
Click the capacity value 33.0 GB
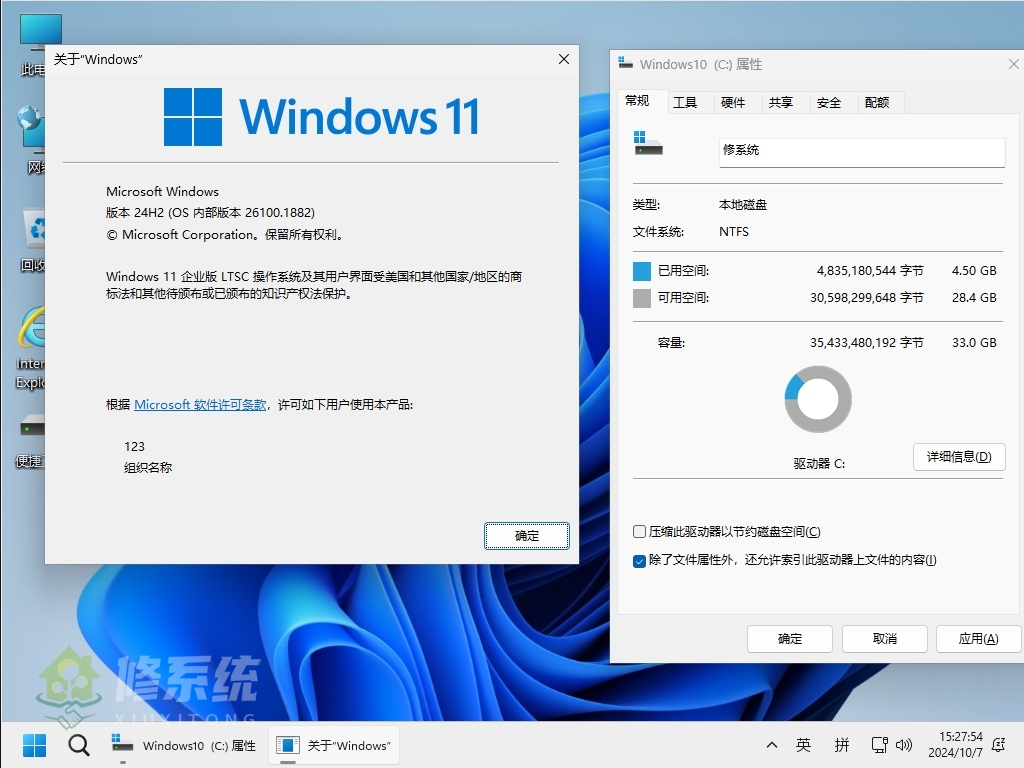click(974, 343)
